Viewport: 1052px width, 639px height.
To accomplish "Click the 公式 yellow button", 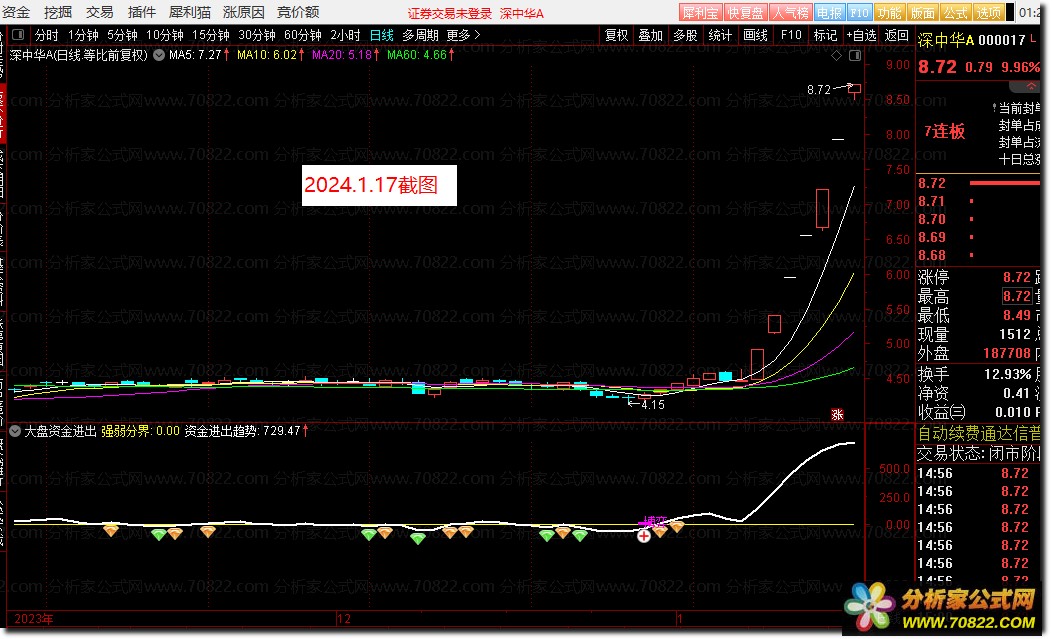I will [x=955, y=13].
